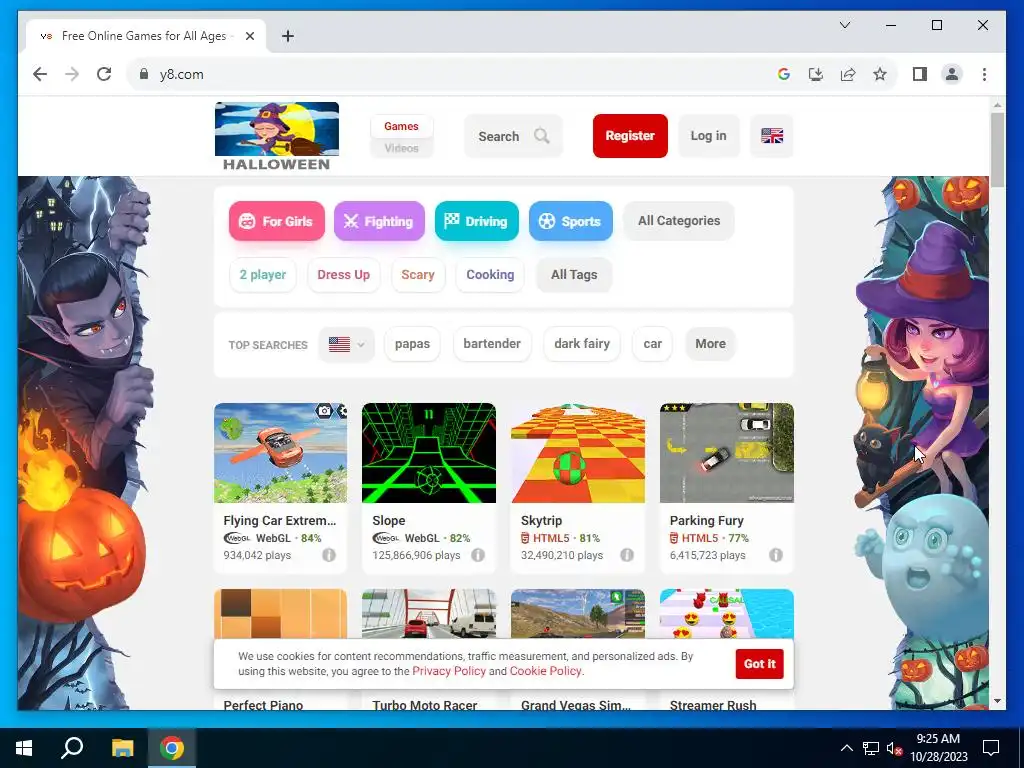Change language via the UK flag

tap(771, 136)
